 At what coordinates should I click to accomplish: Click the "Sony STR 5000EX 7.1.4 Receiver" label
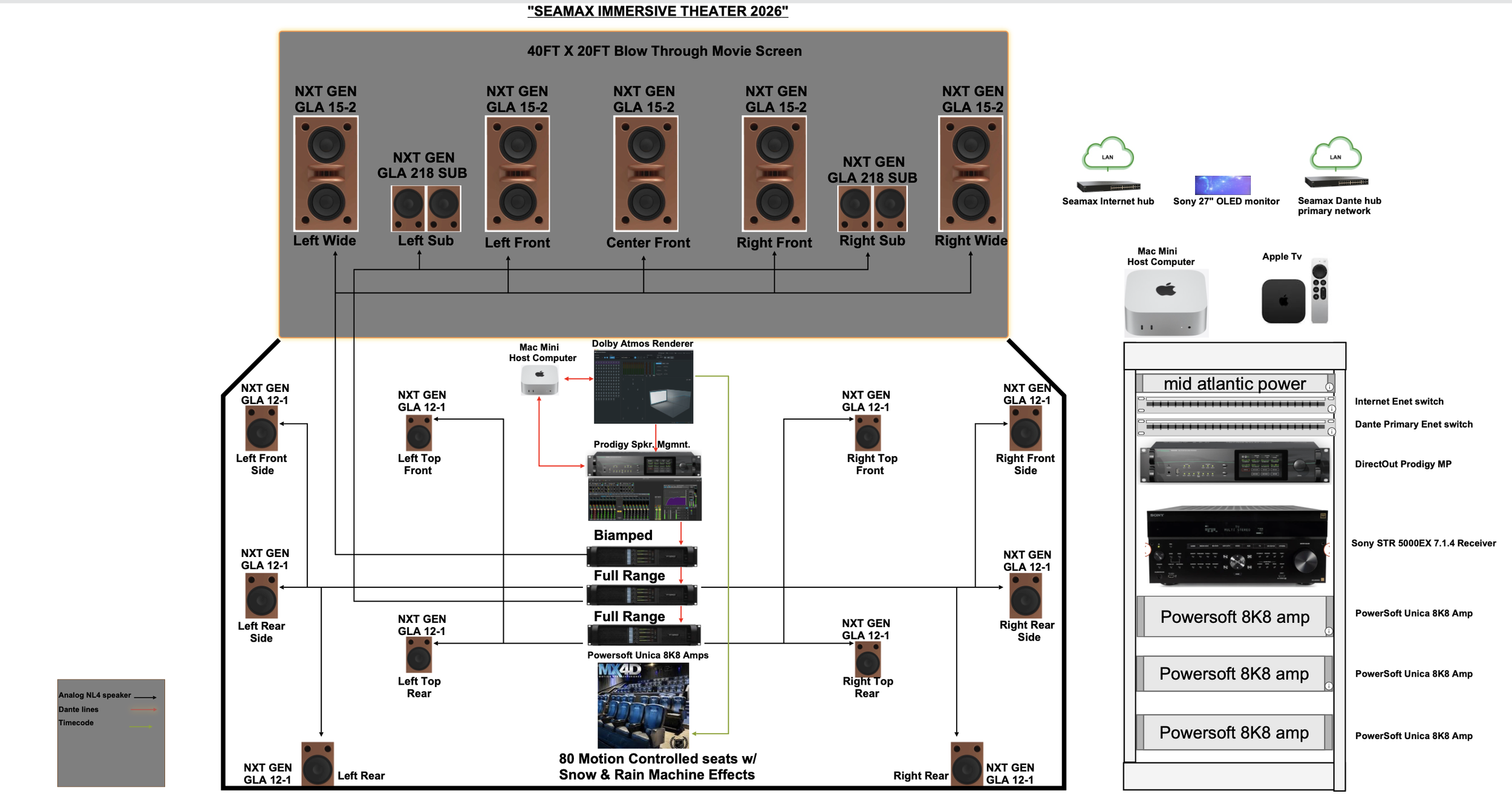1424,543
